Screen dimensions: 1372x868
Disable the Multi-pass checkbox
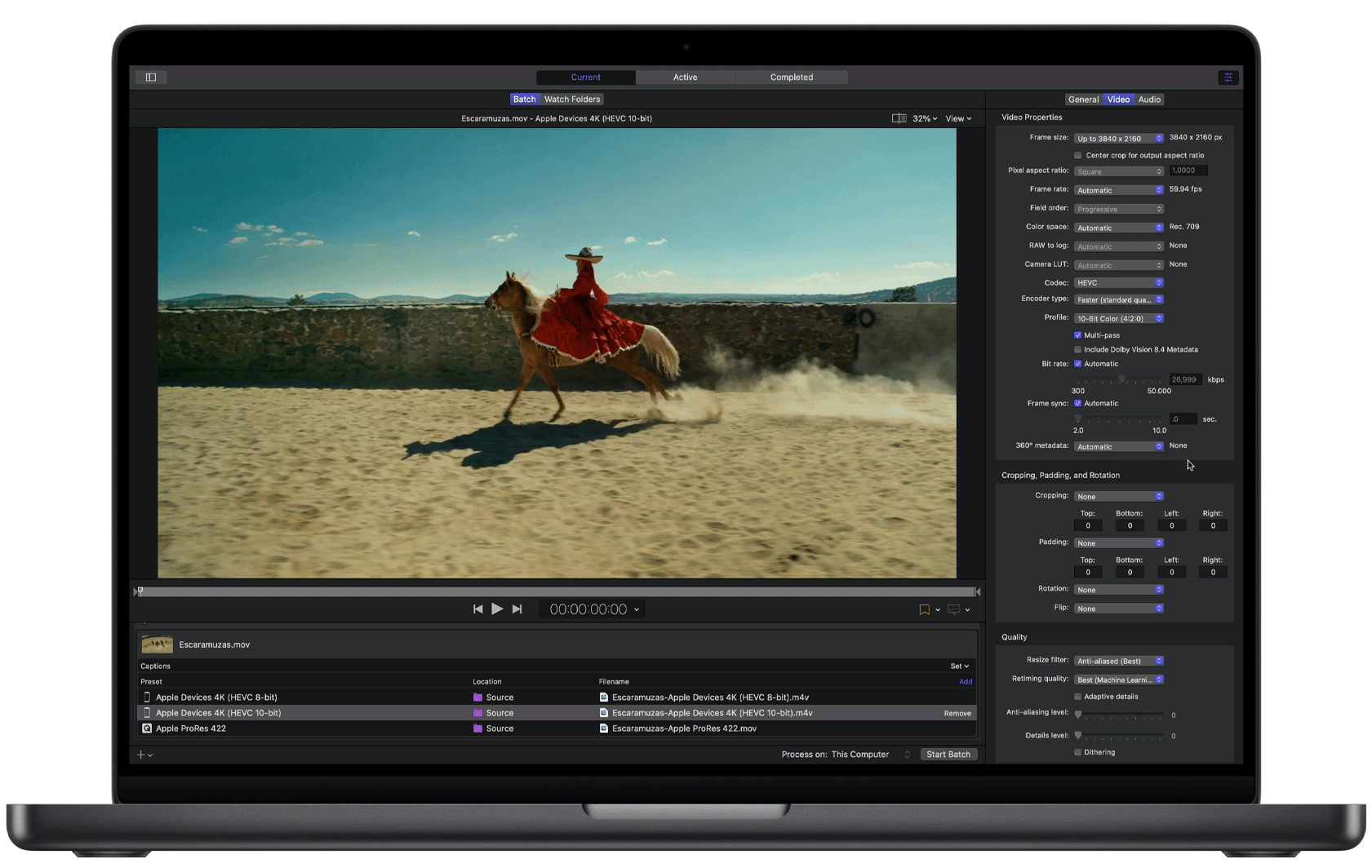(x=1078, y=335)
